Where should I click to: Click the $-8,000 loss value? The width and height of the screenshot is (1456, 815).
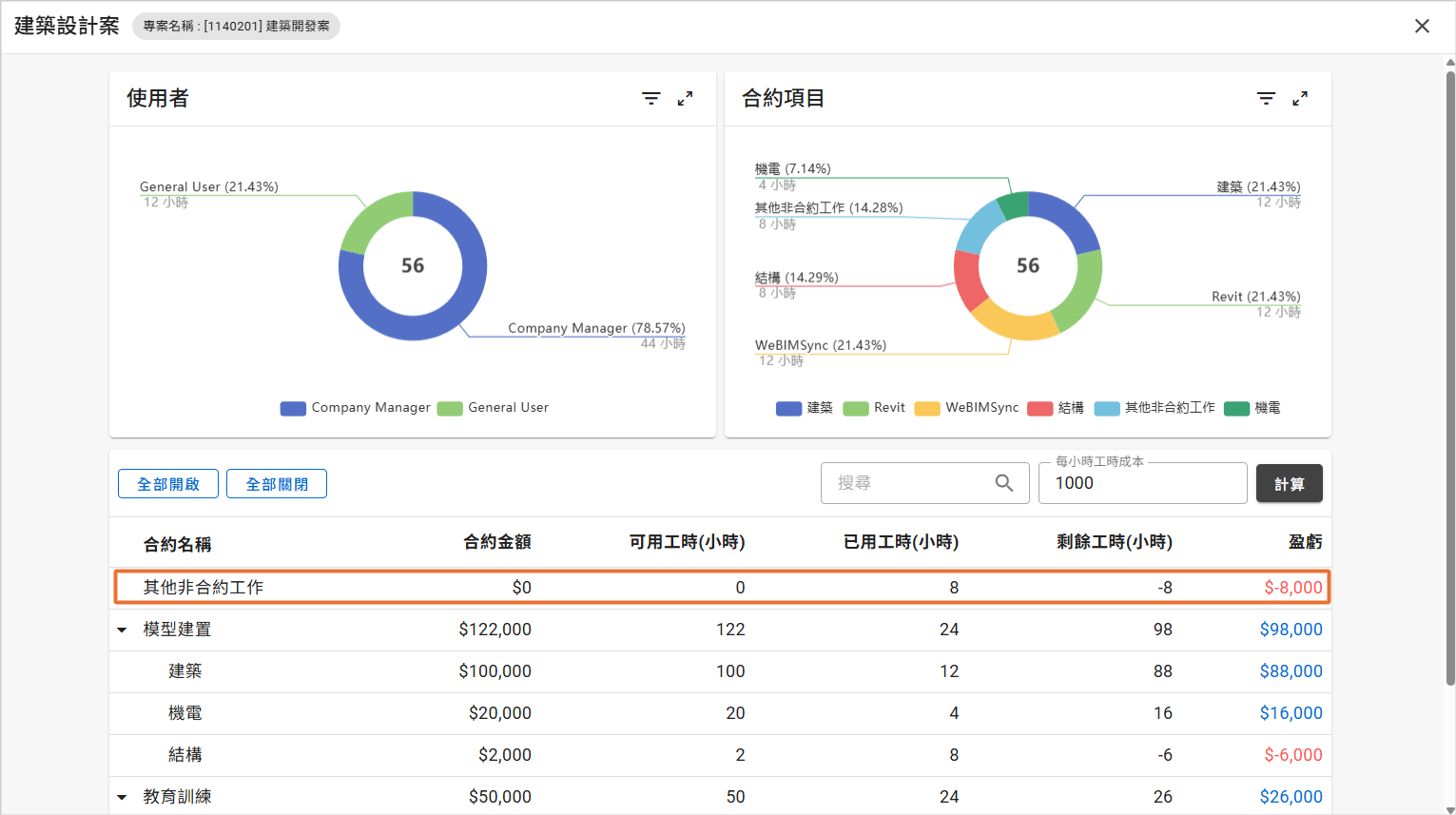pyautogui.click(x=1293, y=588)
